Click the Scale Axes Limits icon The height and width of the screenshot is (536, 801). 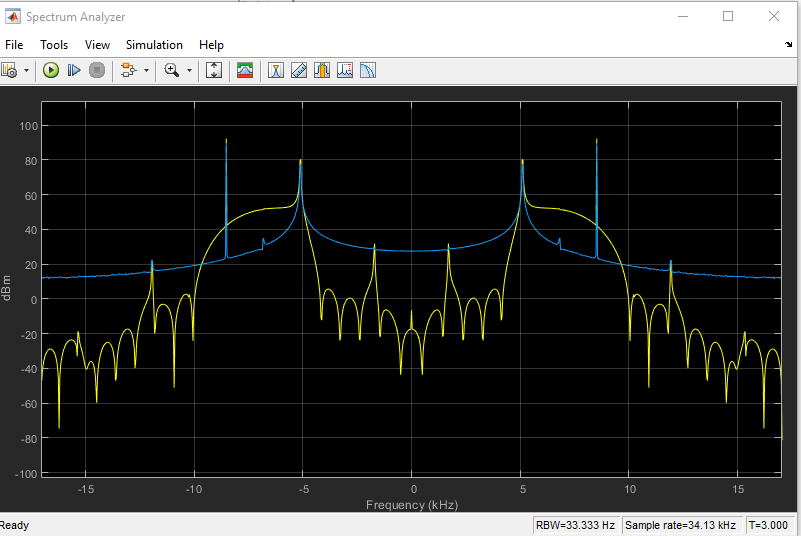[x=213, y=70]
